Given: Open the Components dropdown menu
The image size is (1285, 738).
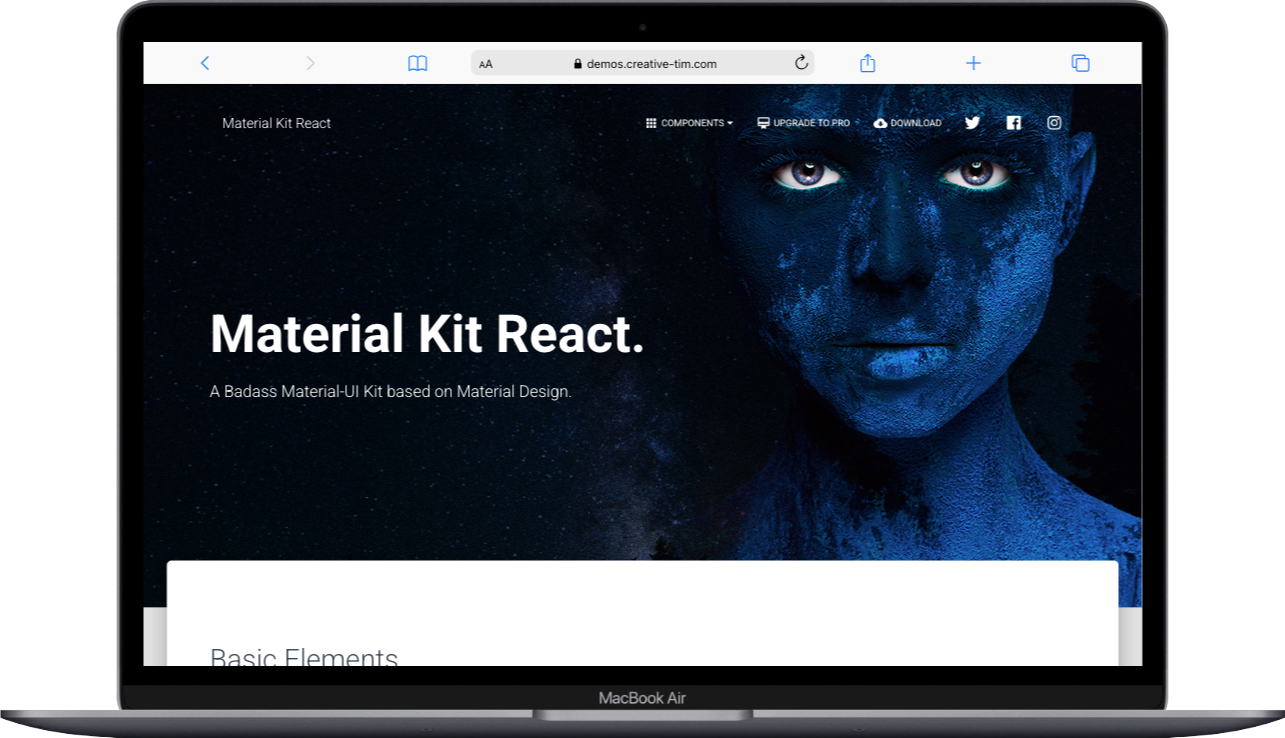Looking at the screenshot, I should click(693, 122).
